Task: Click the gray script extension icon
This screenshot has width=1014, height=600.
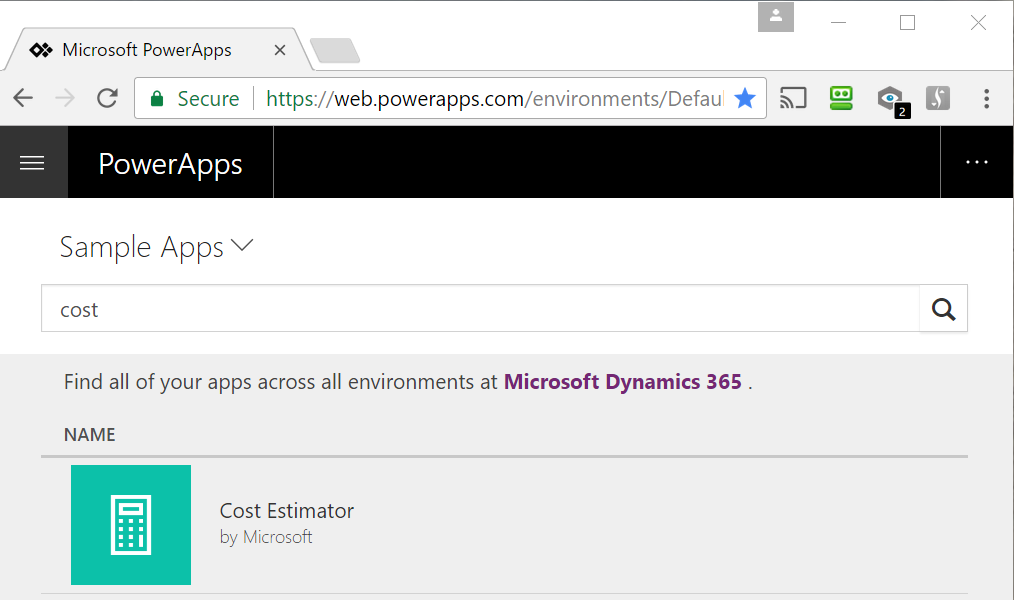Action: click(x=938, y=98)
